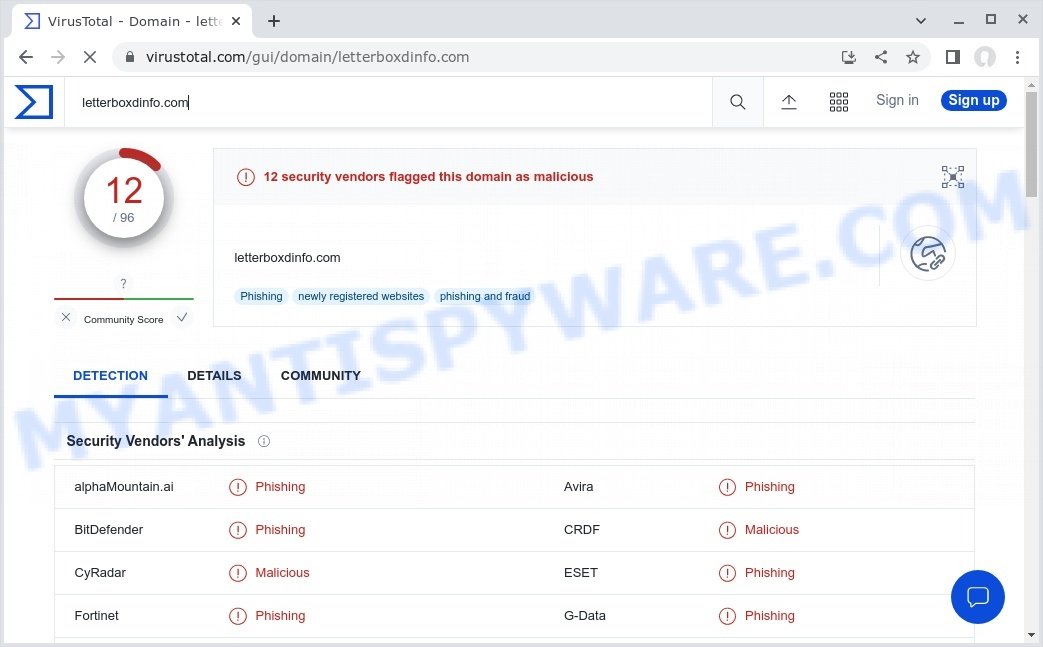Click the alphaMountain.ai vendor name
The height and width of the screenshot is (647, 1043).
point(124,487)
